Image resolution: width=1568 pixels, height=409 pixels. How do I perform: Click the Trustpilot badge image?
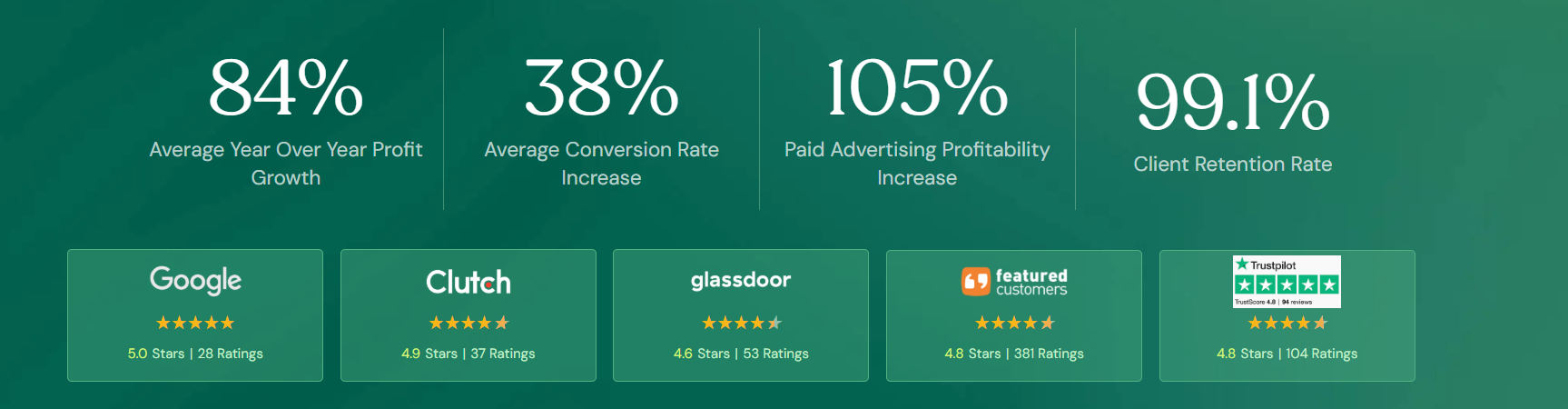click(1287, 282)
